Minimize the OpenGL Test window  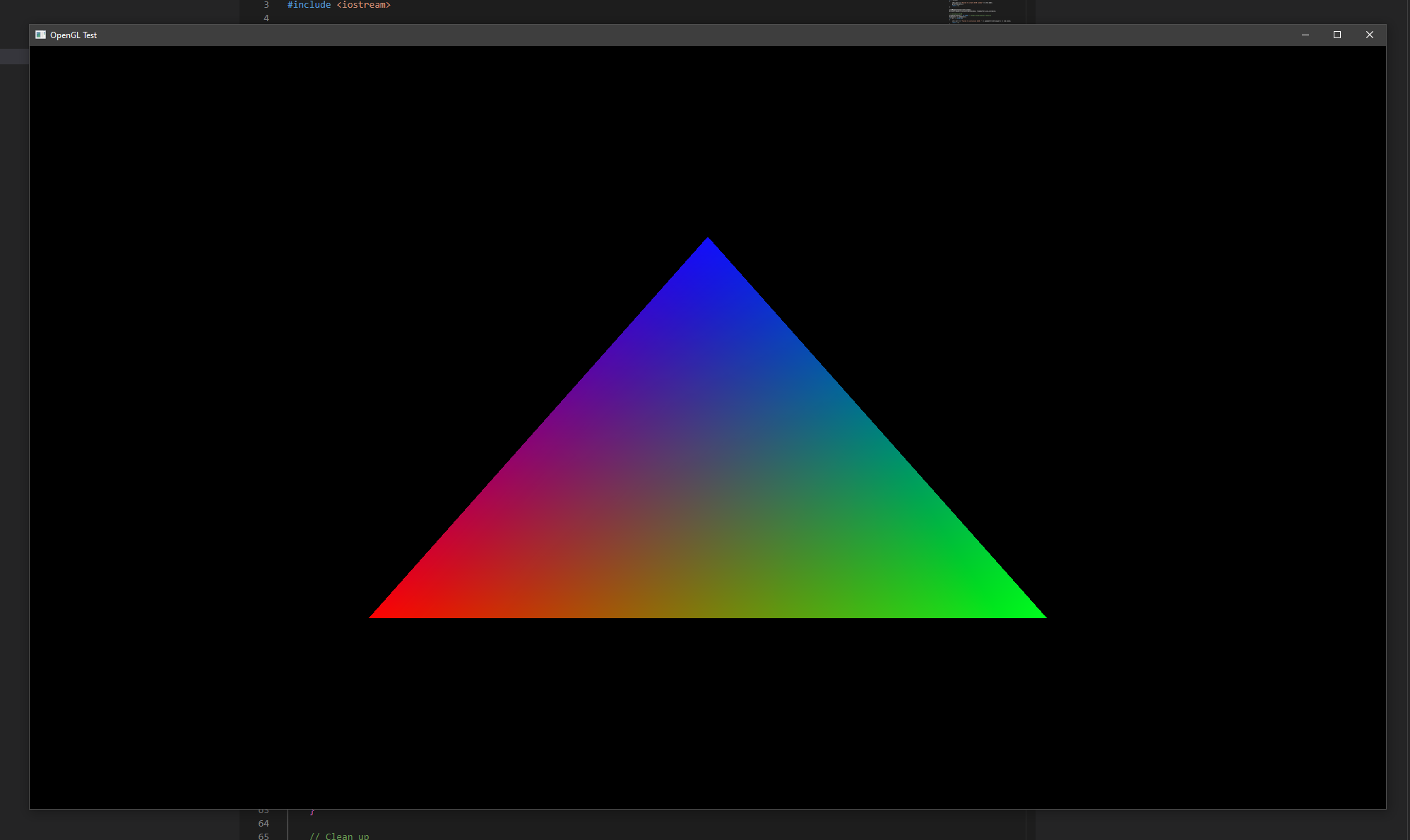(x=1305, y=35)
